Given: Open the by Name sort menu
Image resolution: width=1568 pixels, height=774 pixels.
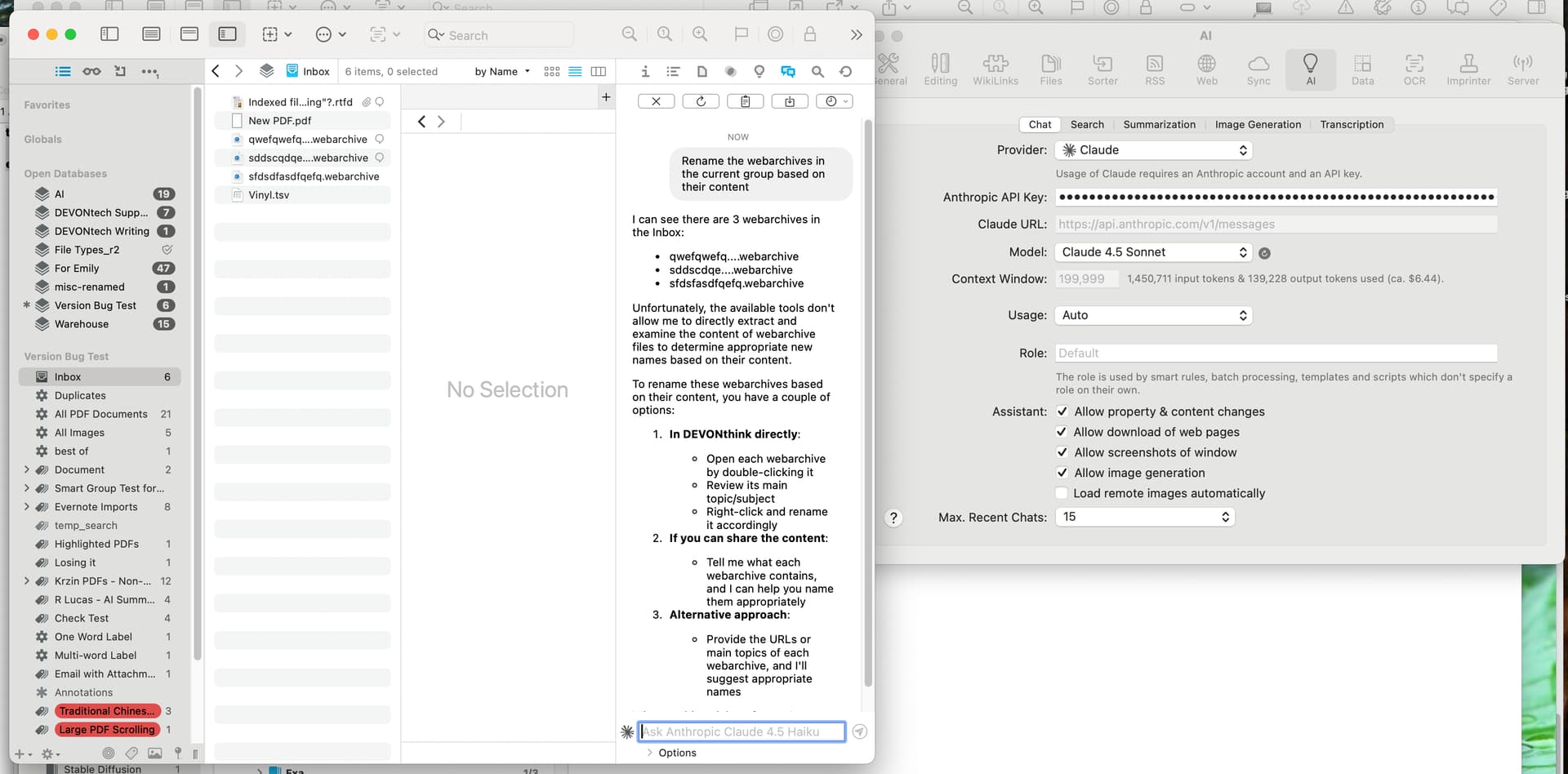Looking at the screenshot, I should coord(501,72).
